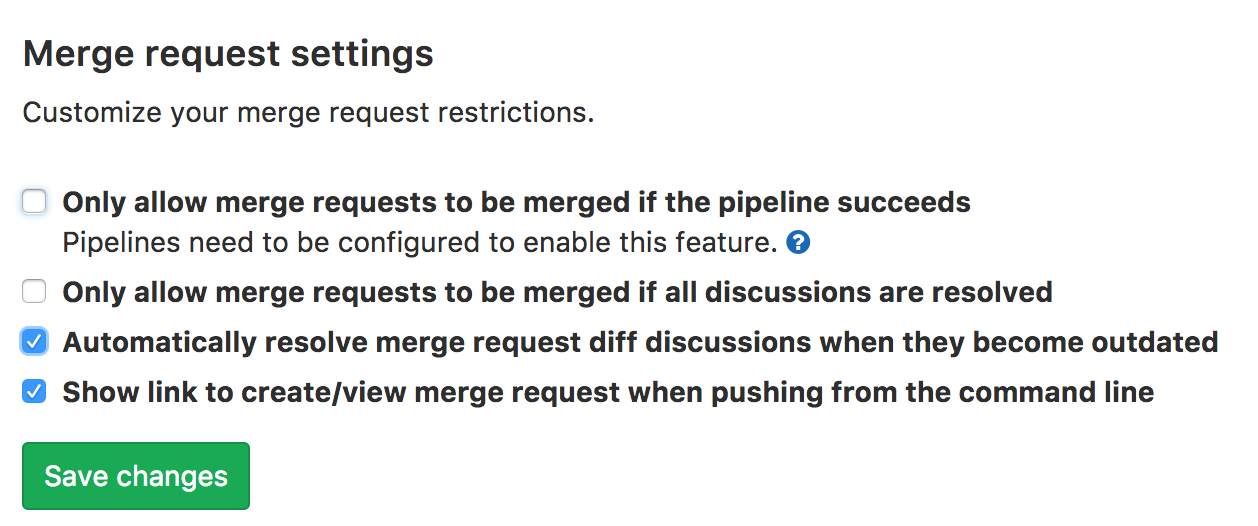1258x526 pixels.
Task: Enable 'all discussions are resolved' checkbox
Action: coord(35,292)
